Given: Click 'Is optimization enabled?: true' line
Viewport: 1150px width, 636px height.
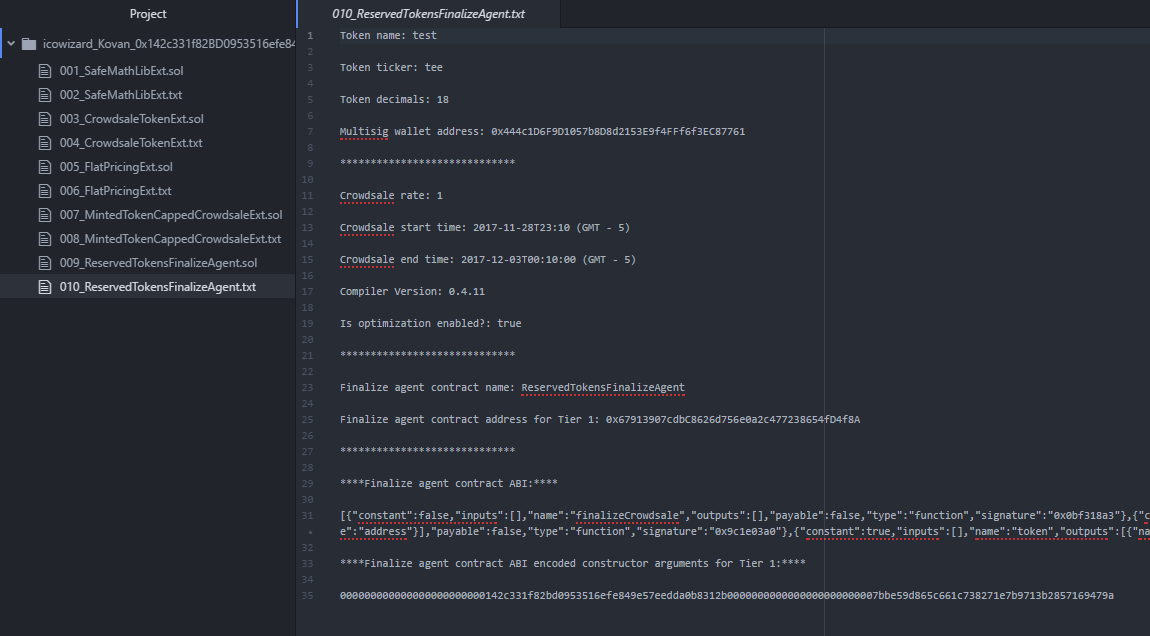Looking at the screenshot, I should coord(431,324).
